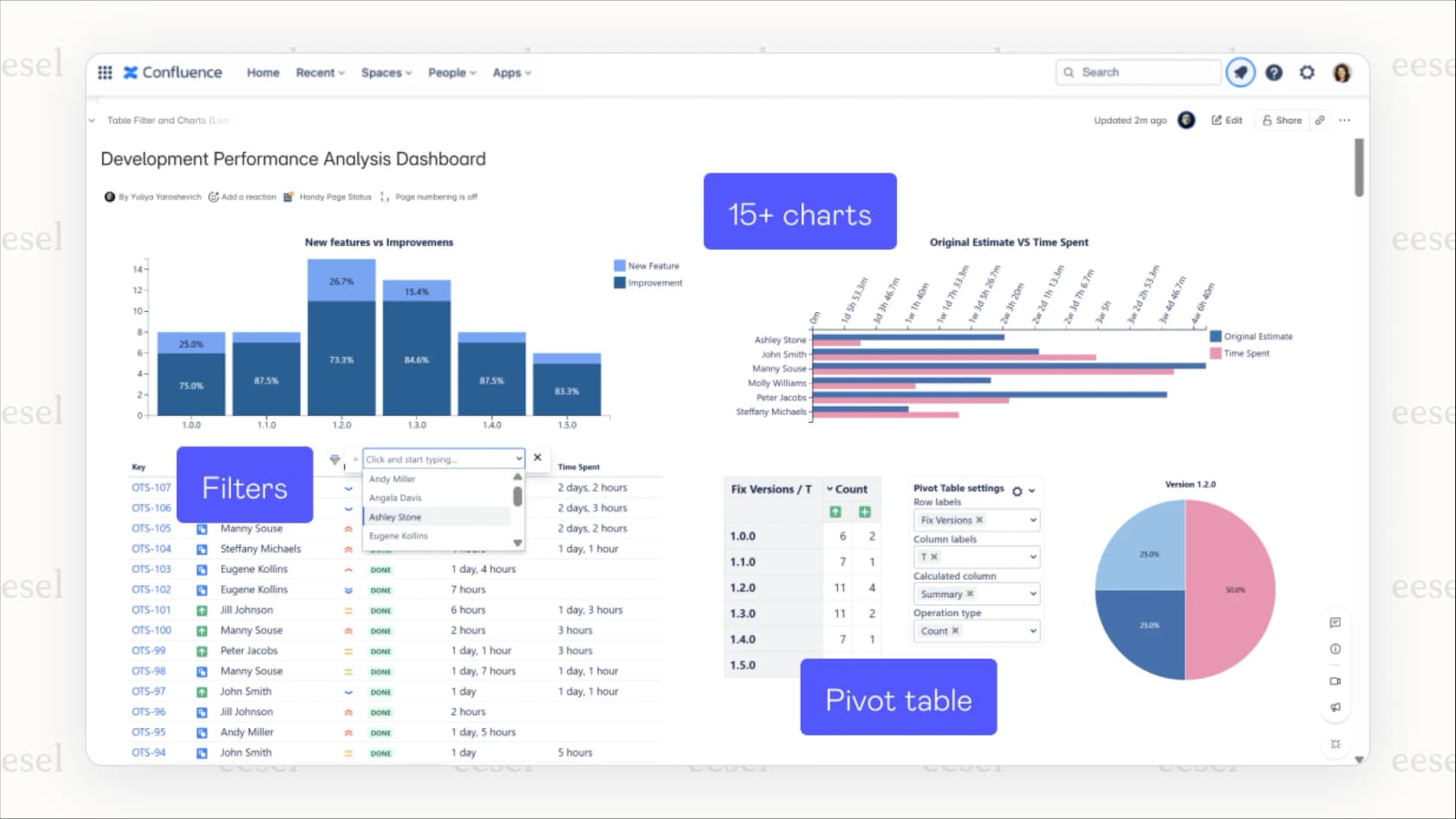Screen dimensions: 1456x819
Task: Click the New Feature legend swatch
Action: pos(620,266)
